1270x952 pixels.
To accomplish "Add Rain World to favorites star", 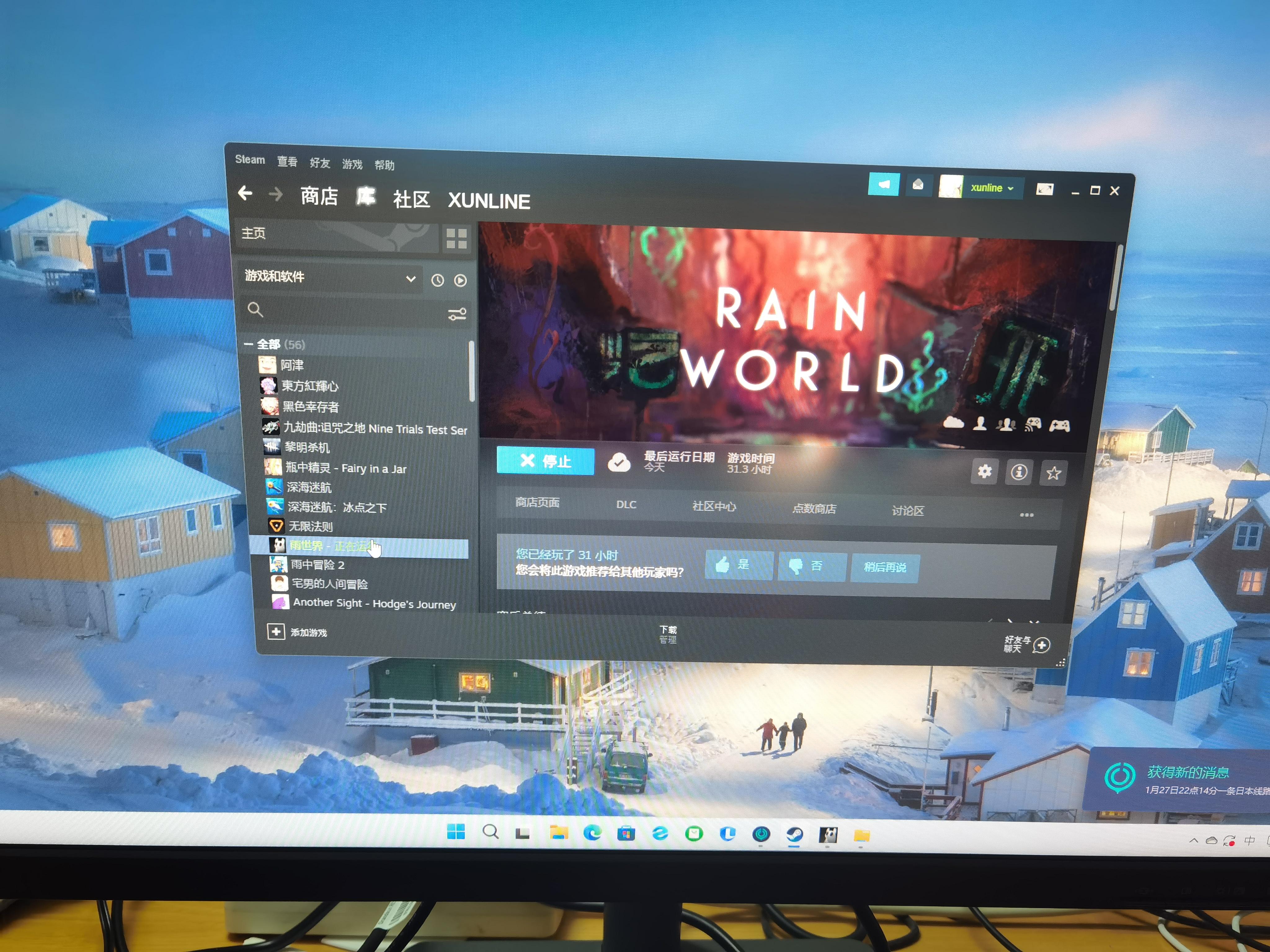I will (1053, 474).
